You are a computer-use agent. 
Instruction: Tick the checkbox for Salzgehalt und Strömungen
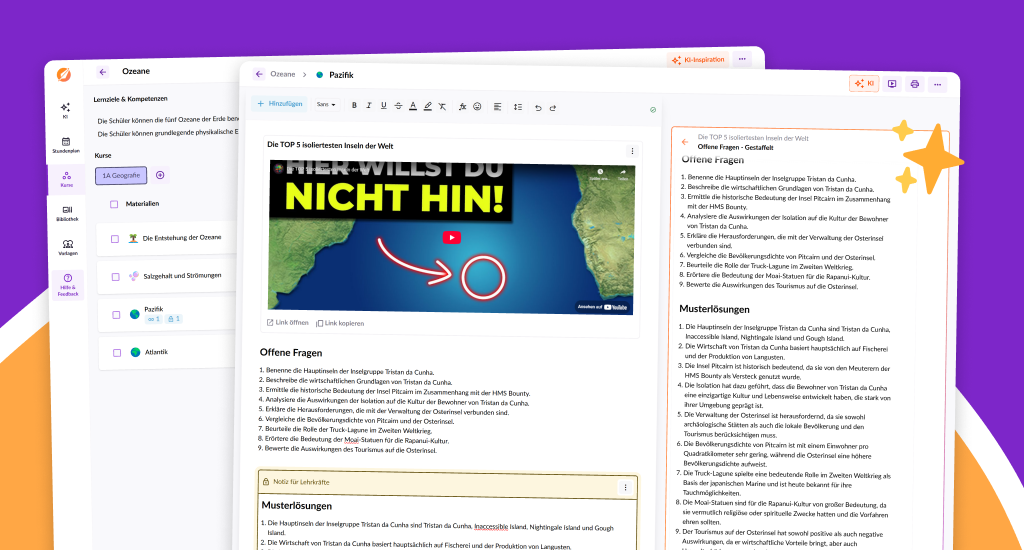tap(116, 276)
